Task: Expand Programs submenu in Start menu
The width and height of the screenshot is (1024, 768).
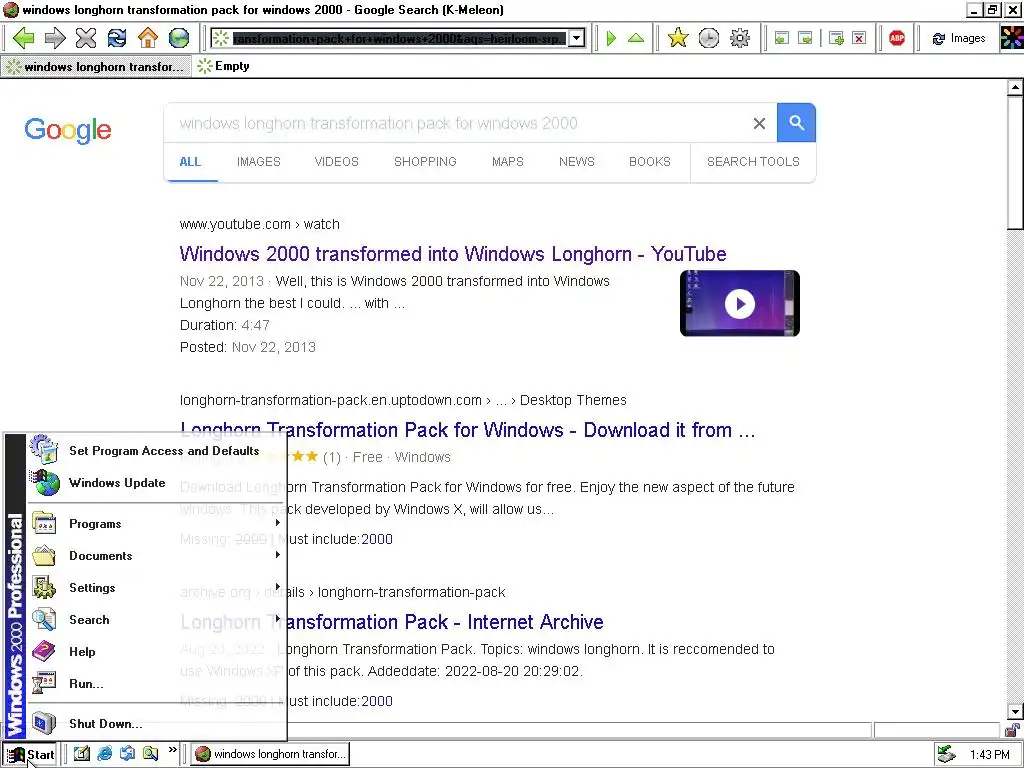Action: pos(155,524)
